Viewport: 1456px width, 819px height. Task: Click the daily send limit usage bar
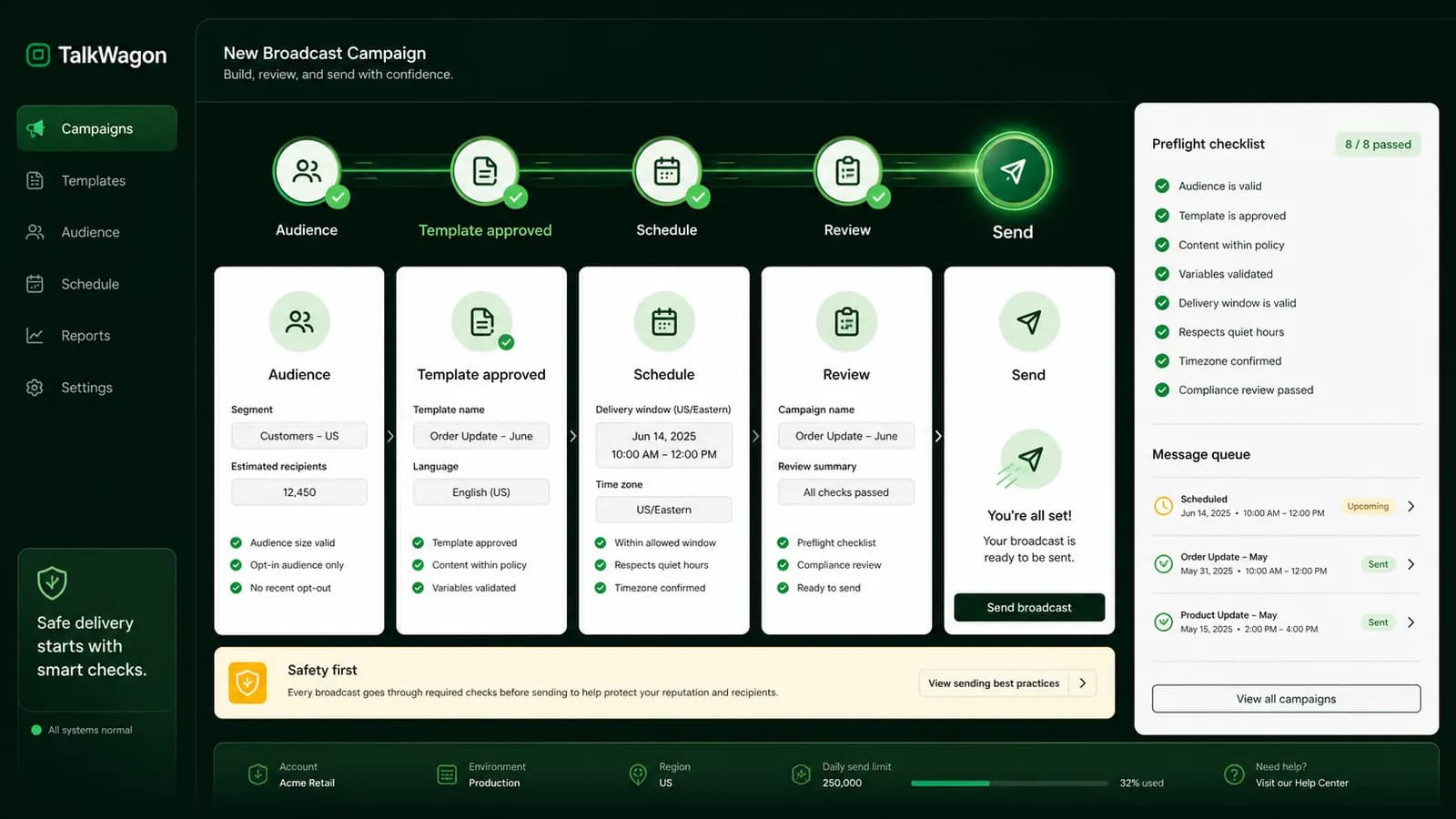pos(1009,784)
